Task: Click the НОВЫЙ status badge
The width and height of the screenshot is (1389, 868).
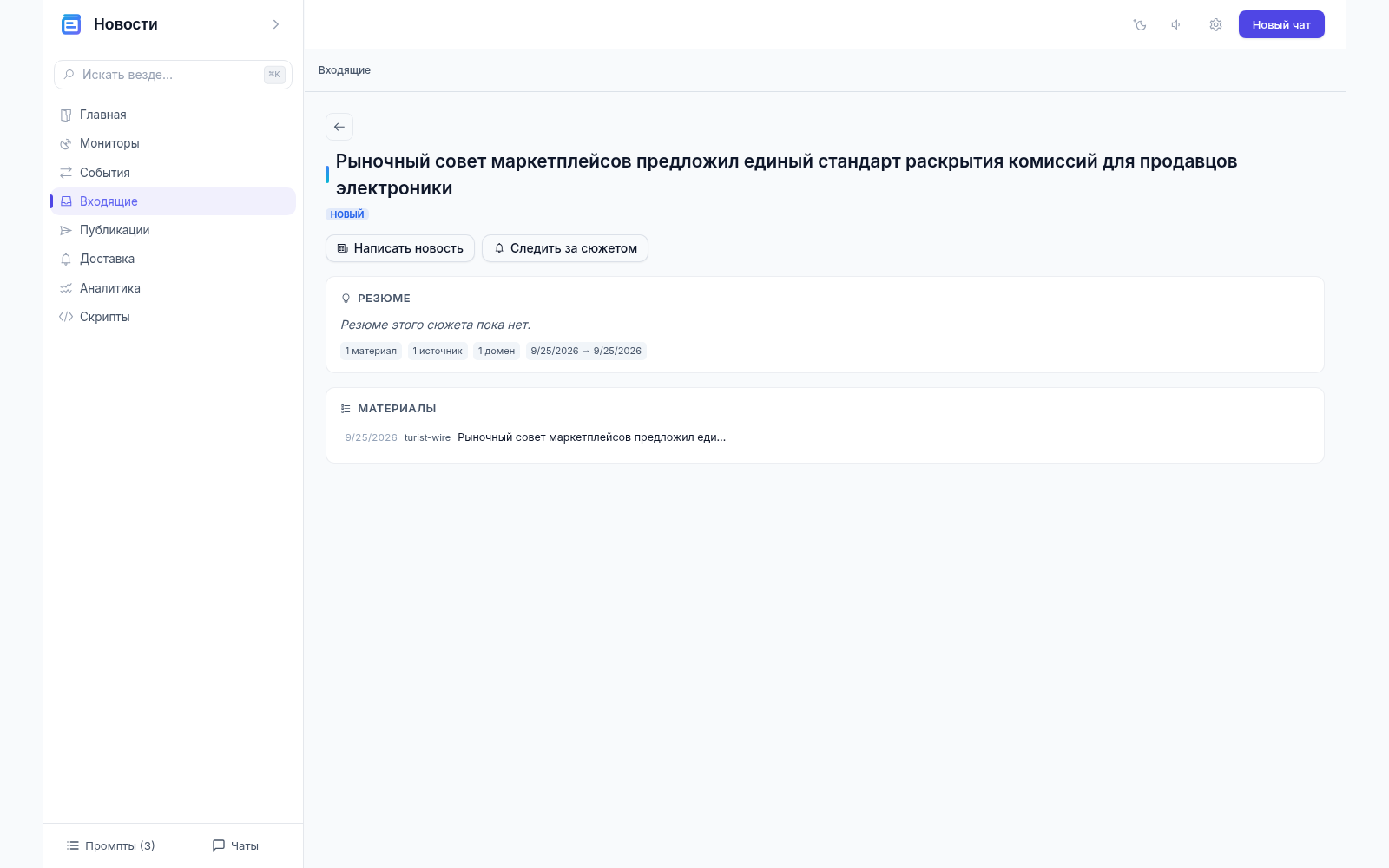Action: [347, 214]
